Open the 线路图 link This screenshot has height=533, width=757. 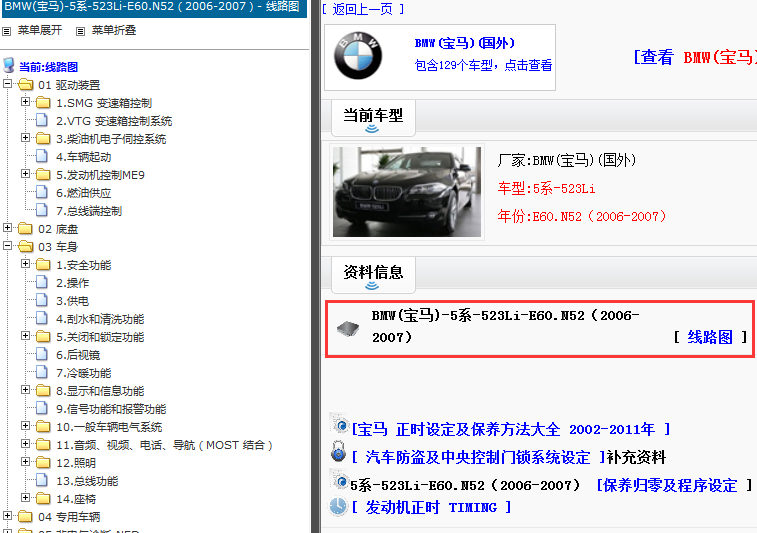710,337
